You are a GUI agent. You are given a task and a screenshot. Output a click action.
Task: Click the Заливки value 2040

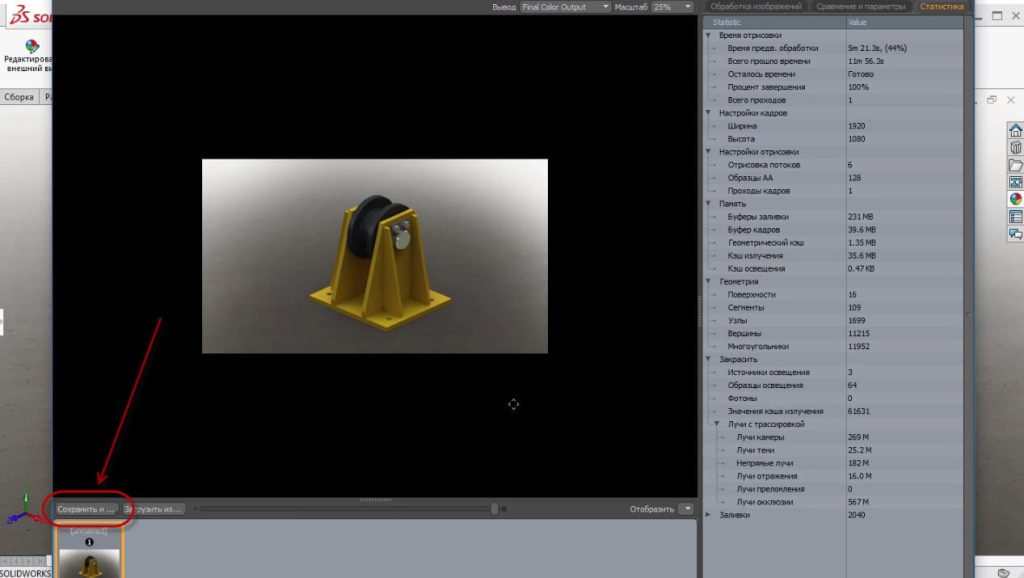(x=857, y=515)
